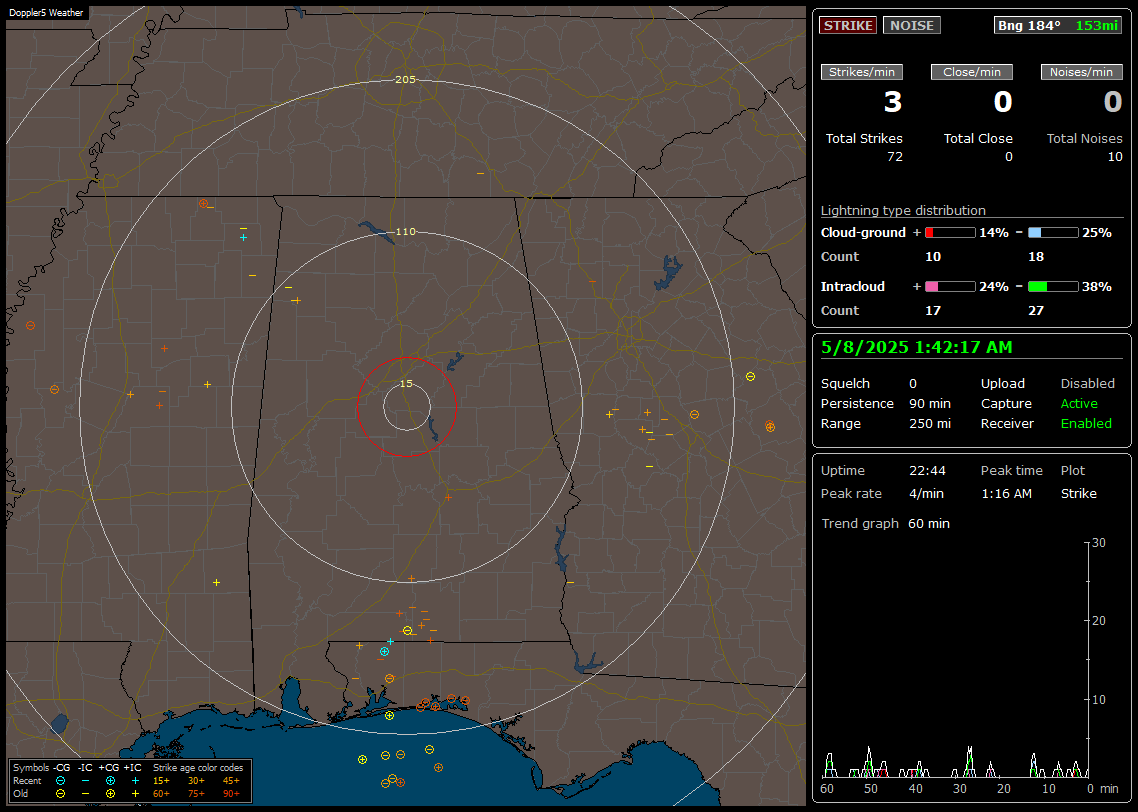Click the yellow Old +IC plus symbol
Viewport: 1138px width, 812px height.
pyautogui.click(x=135, y=794)
